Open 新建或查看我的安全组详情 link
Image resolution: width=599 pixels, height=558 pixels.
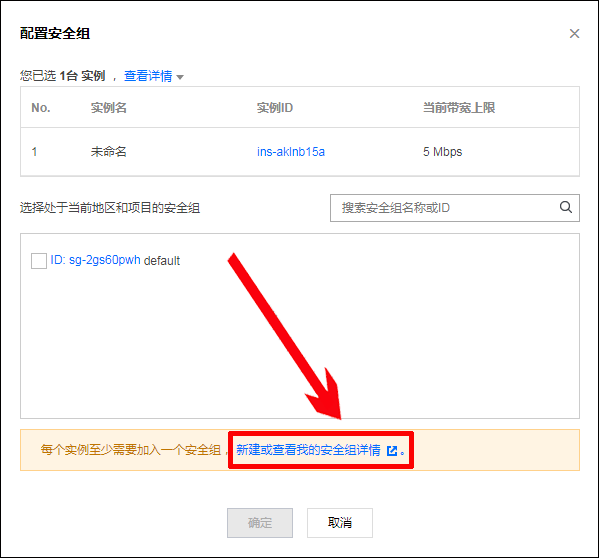tap(308, 450)
